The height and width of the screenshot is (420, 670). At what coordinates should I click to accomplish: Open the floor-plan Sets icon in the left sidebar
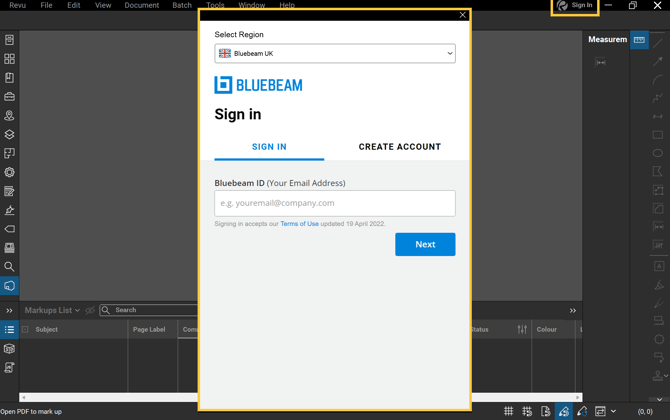pos(9,153)
